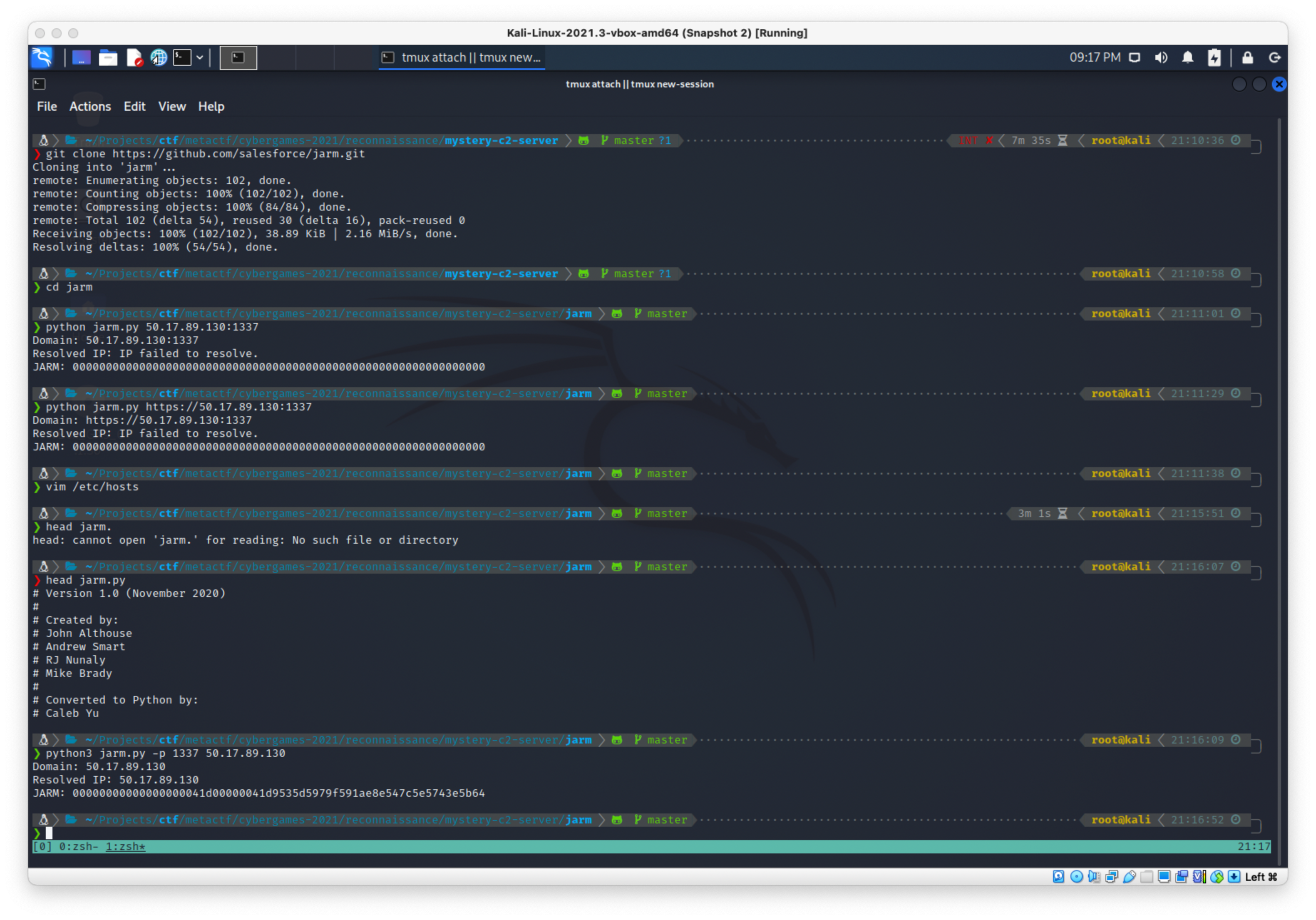
Task: Click the 'cd jarm' command line
Action: click(x=69, y=286)
